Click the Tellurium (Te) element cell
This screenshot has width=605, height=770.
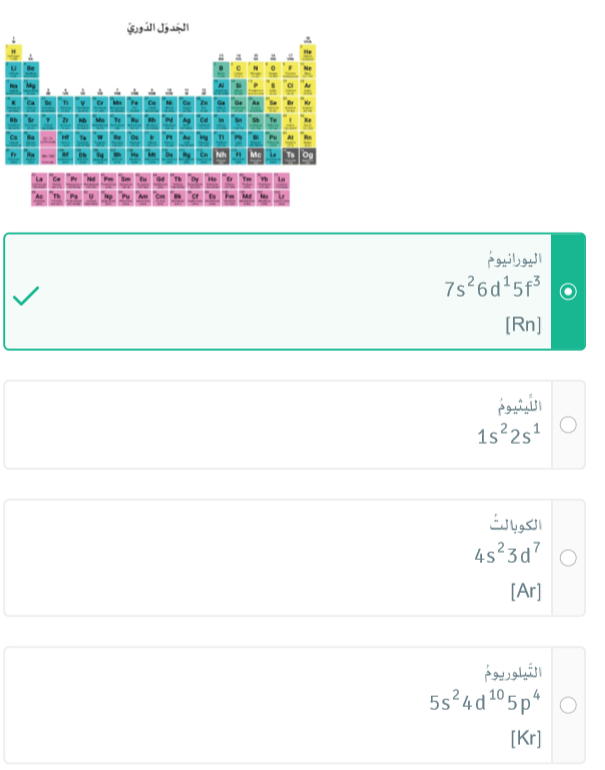click(273, 120)
